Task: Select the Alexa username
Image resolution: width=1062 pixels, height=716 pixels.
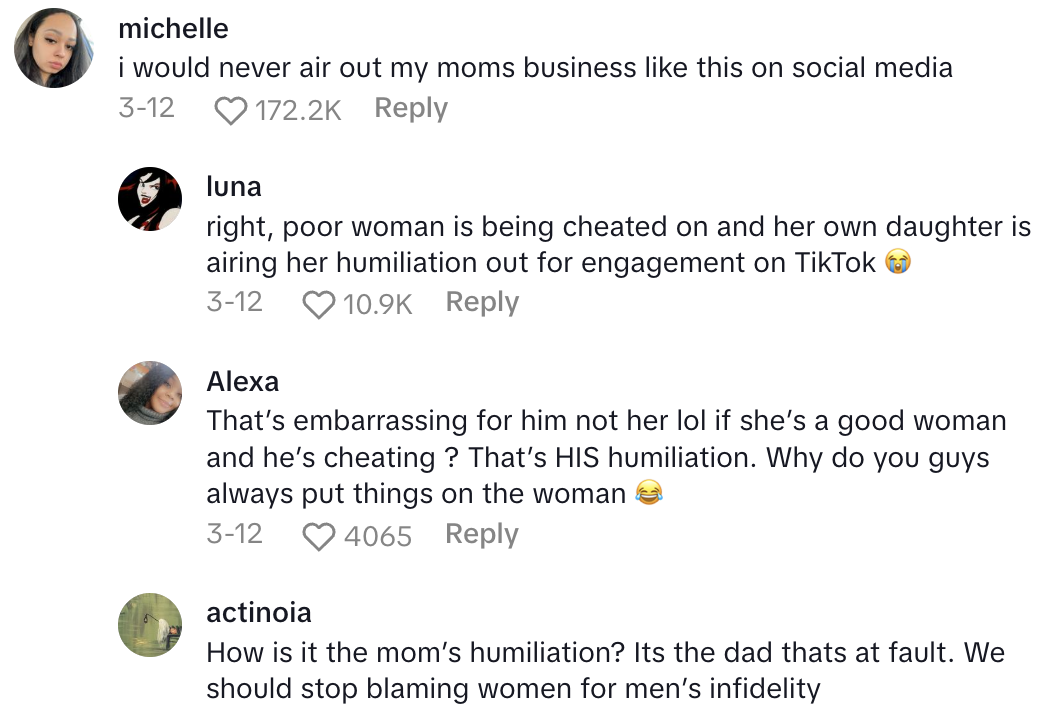Action: 243,381
